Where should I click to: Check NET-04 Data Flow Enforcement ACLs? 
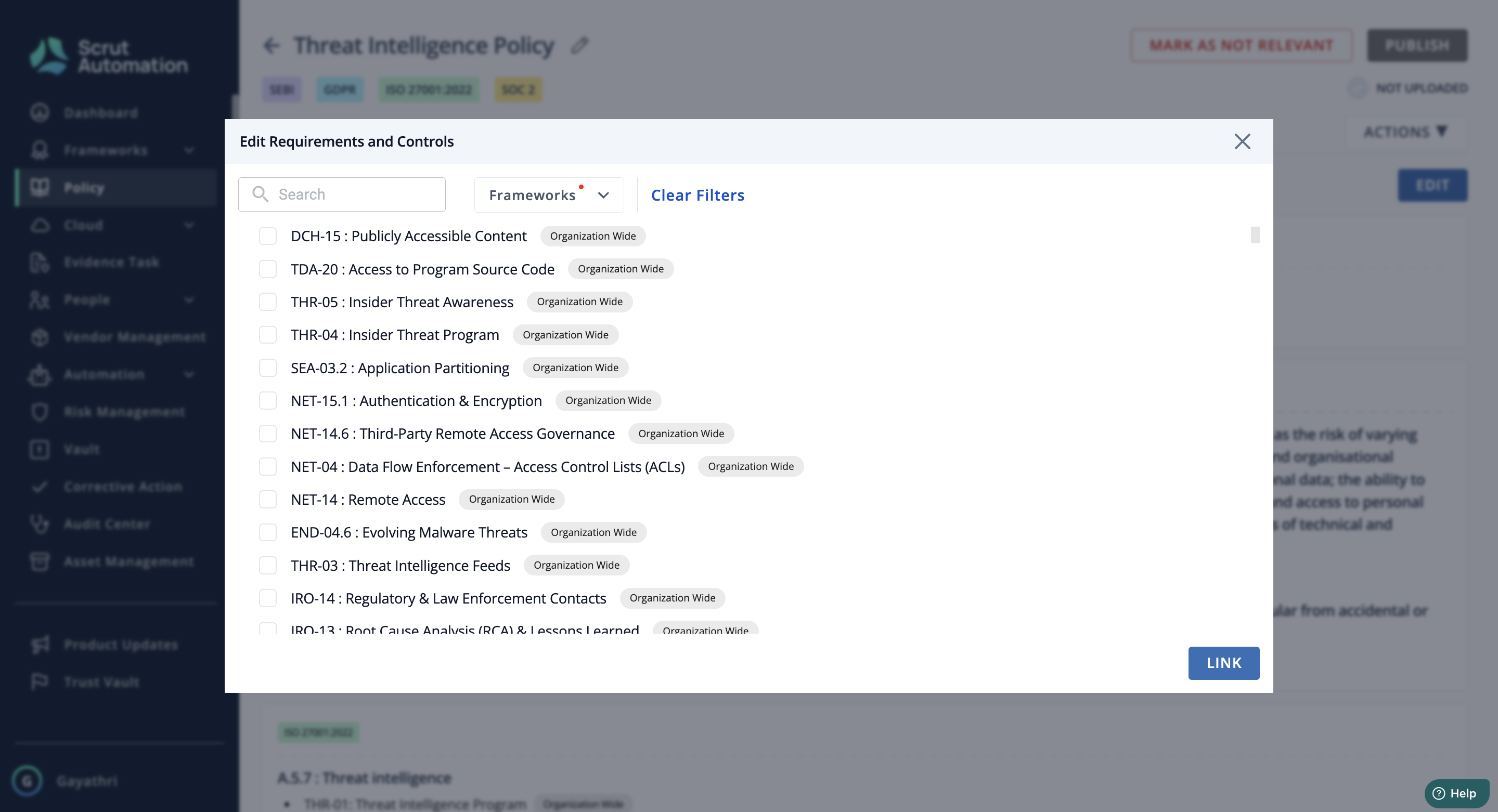pos(267,466)
